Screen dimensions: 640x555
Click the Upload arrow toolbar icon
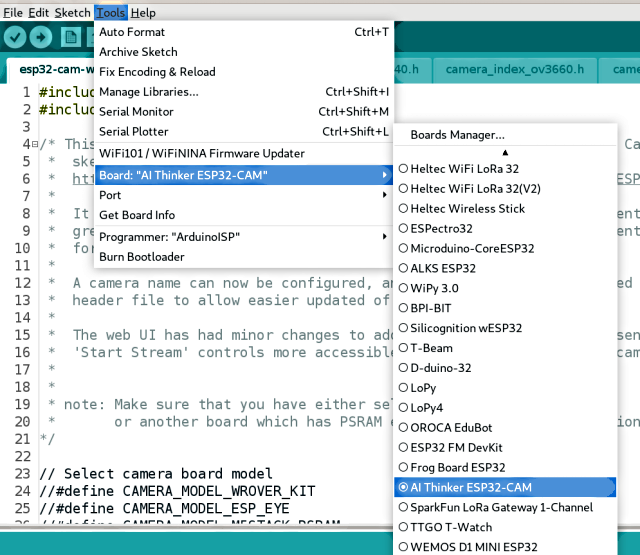pos(41,37)
